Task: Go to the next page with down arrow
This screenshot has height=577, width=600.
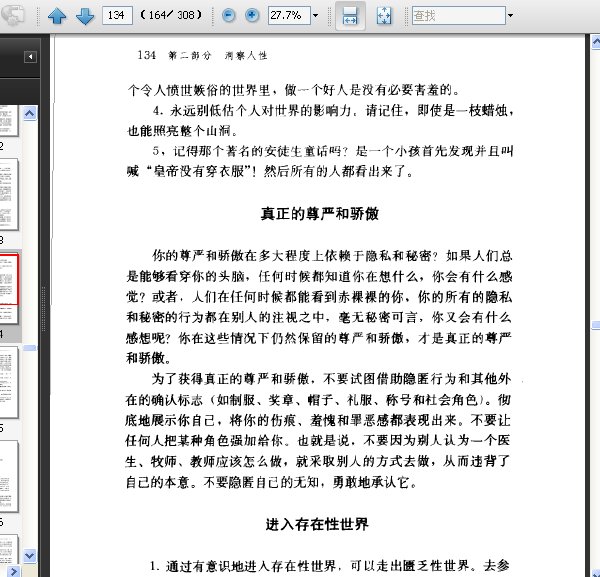Action: click(x=85, y=16)
